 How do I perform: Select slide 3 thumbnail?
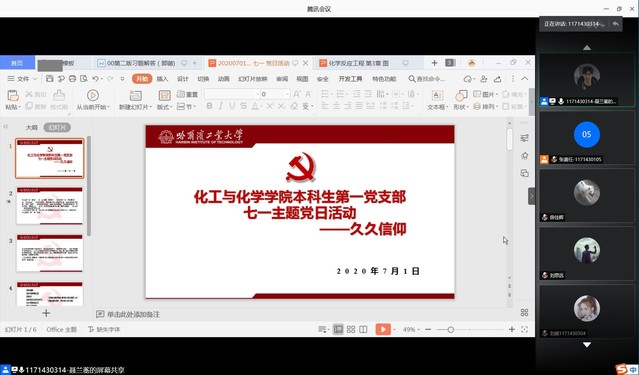coord(50,253)
